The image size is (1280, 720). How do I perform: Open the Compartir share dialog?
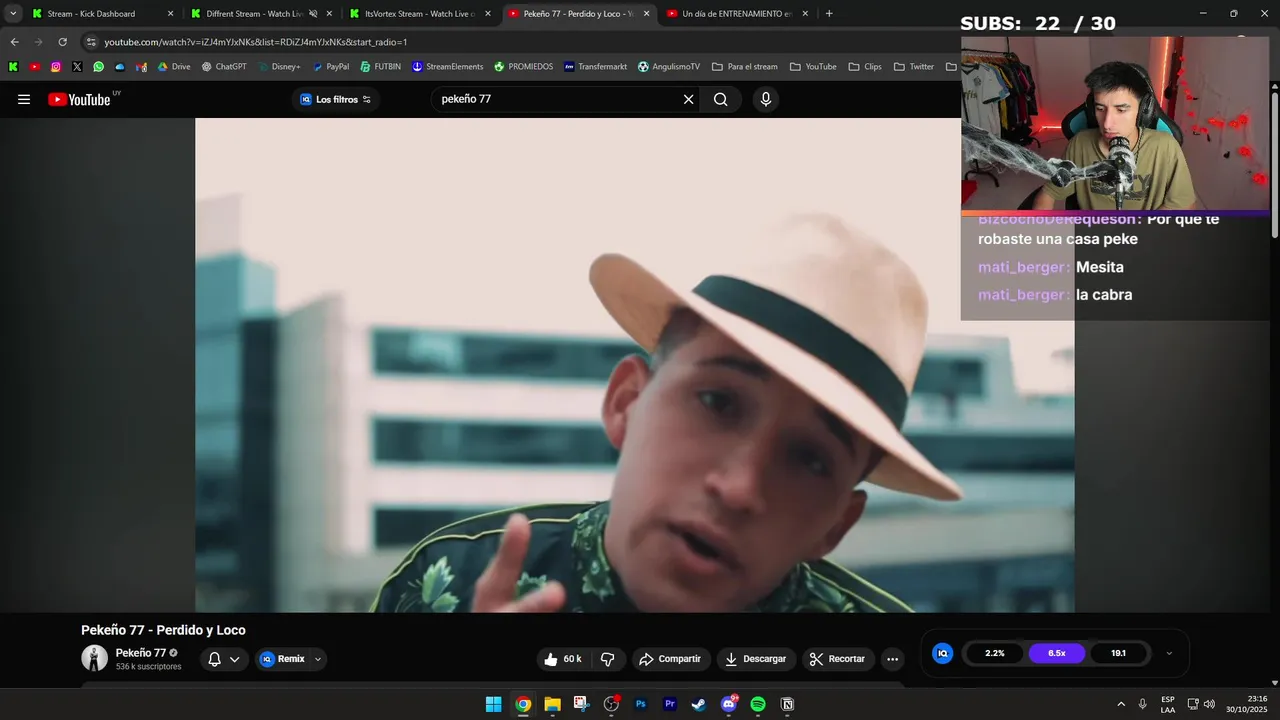point(670,659)
